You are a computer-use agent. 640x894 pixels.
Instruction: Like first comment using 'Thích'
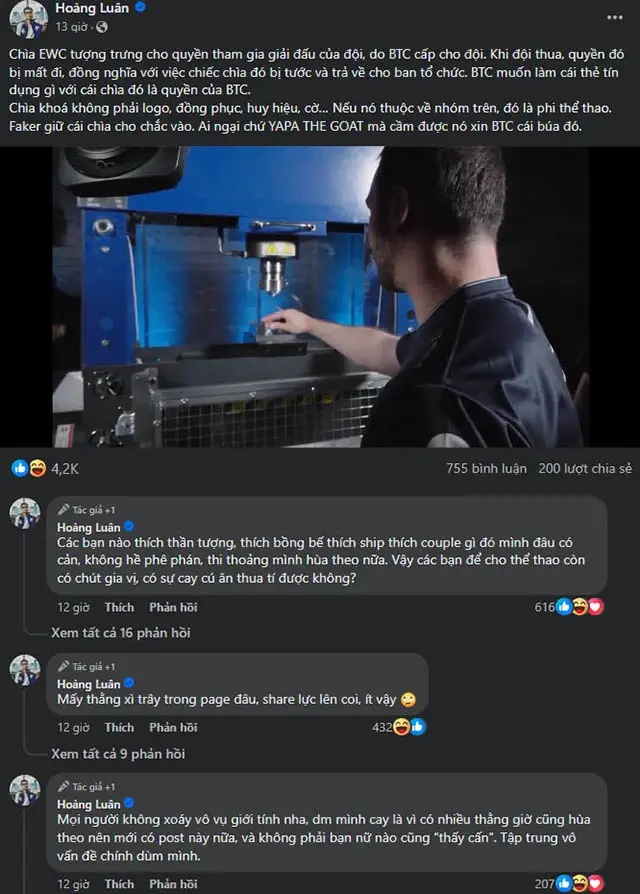[x=119, y=607]
